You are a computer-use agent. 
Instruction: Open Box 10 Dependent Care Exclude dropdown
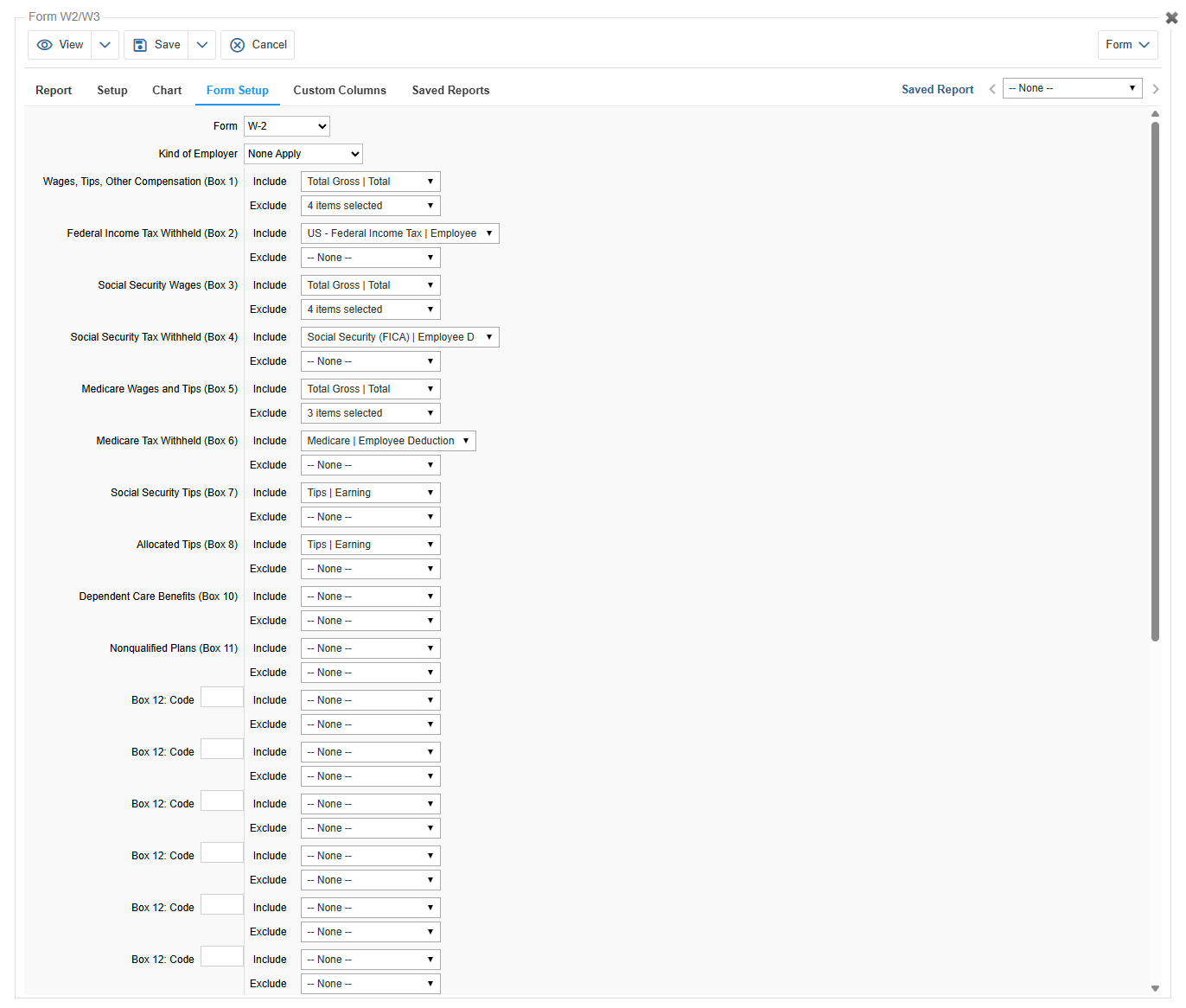371,621
